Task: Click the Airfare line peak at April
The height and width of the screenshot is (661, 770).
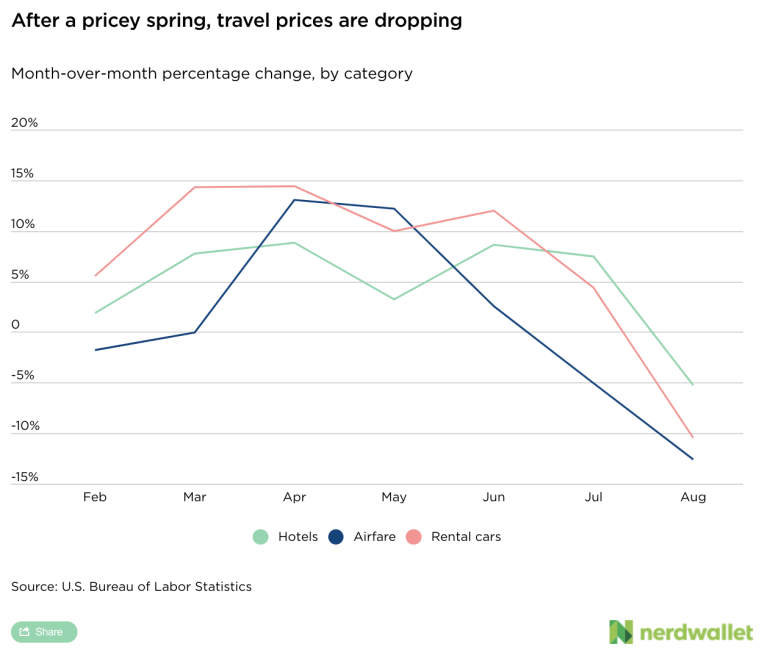Action: pyautogui.click(x=294, y=200)
